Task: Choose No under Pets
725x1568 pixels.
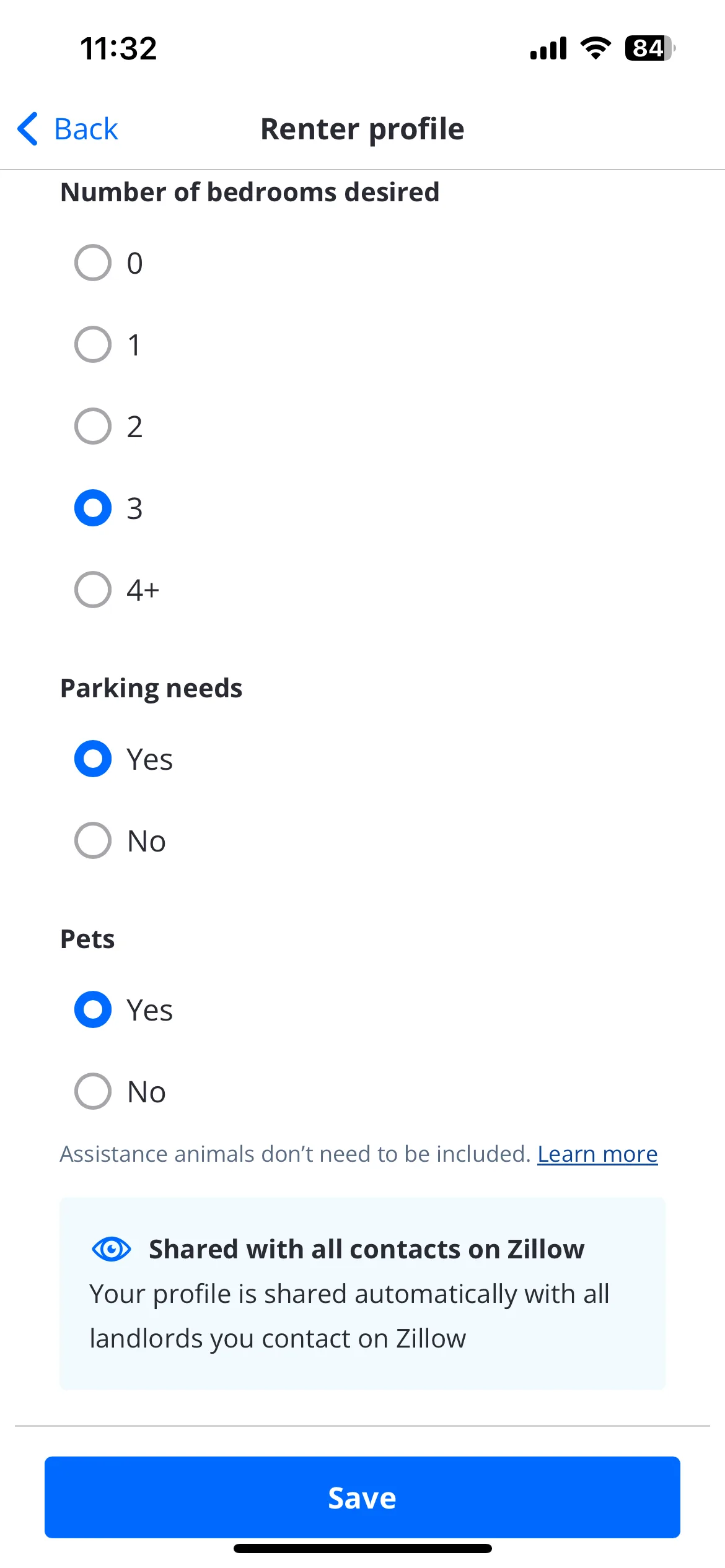Action: click(x=93, y=1091)
